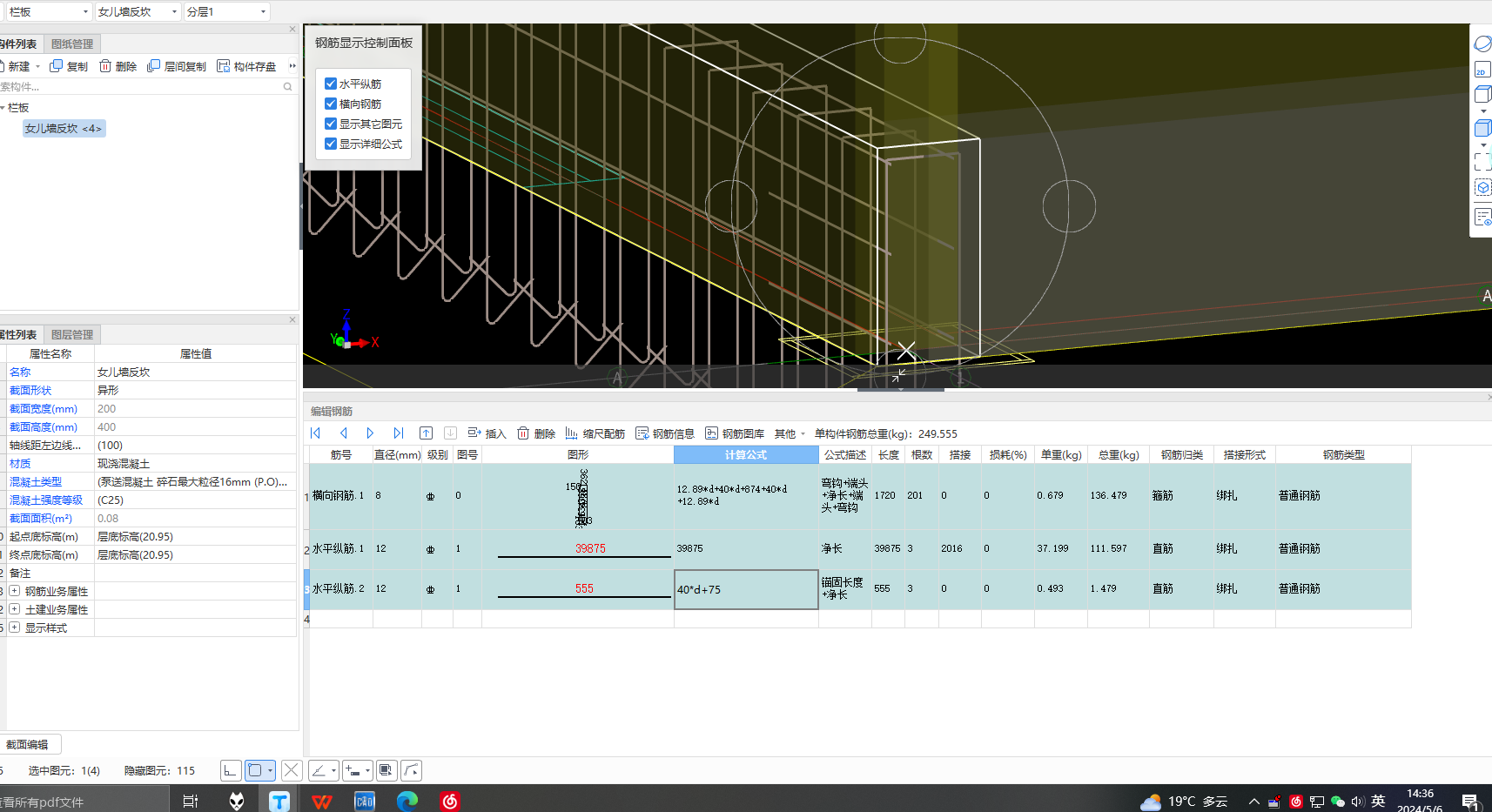Toggle 横向钢筋 checkbox
The image size is (1492, 812).
coord(331,104)
